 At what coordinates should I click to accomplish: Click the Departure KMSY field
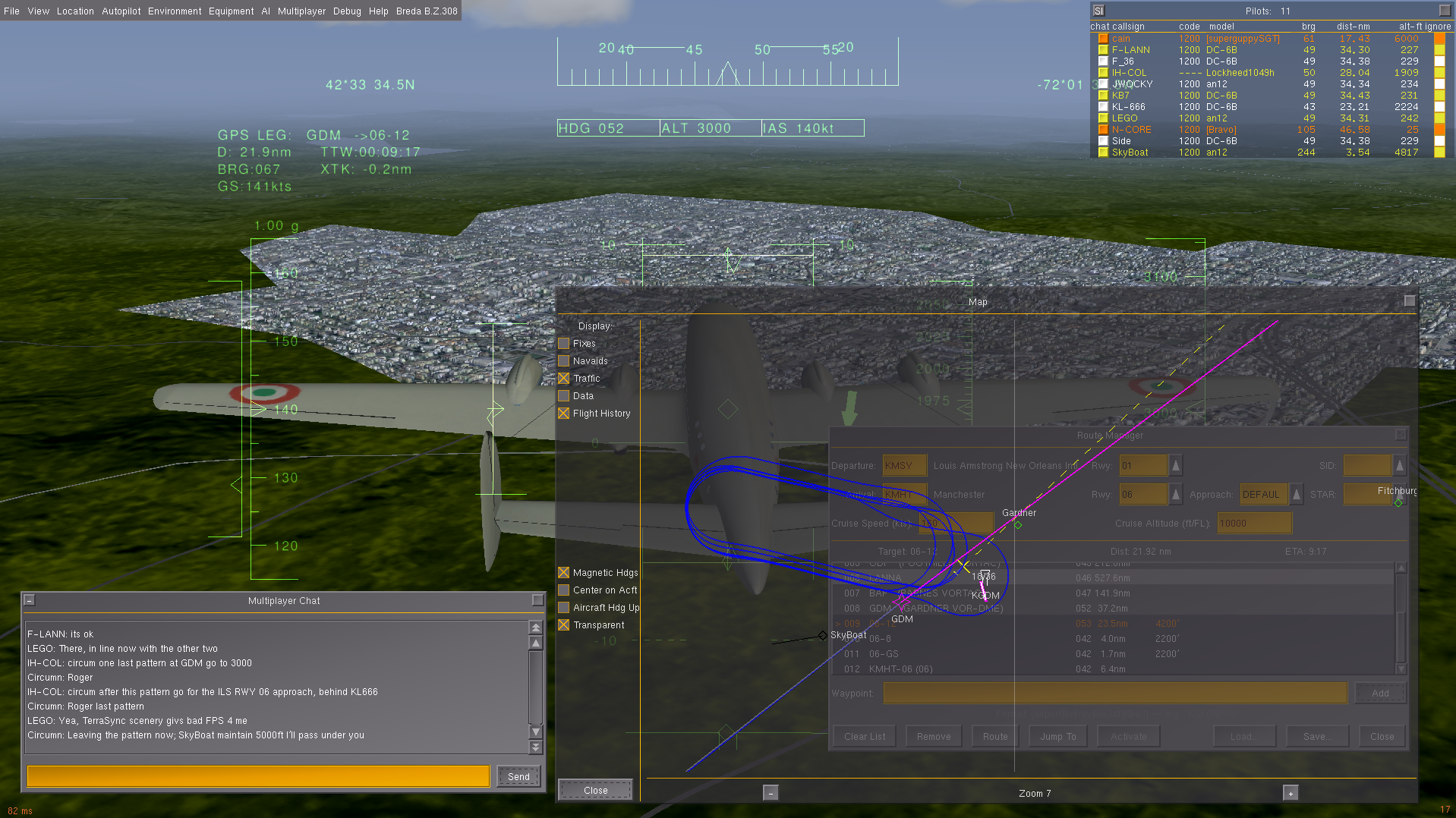(904, 465)
